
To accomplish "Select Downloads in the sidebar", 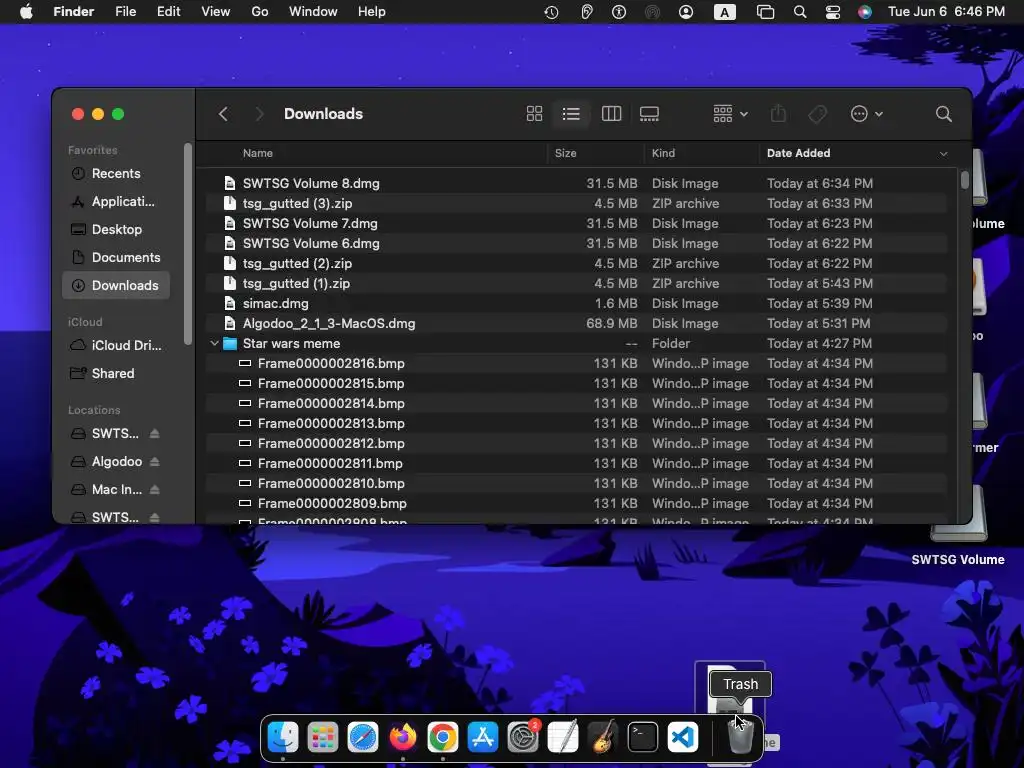I will 116,285.
